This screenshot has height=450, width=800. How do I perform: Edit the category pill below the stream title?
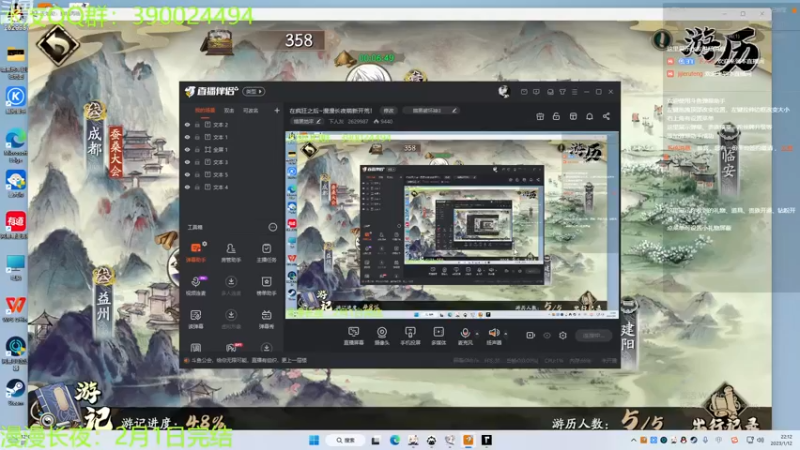tap(307, 121)
